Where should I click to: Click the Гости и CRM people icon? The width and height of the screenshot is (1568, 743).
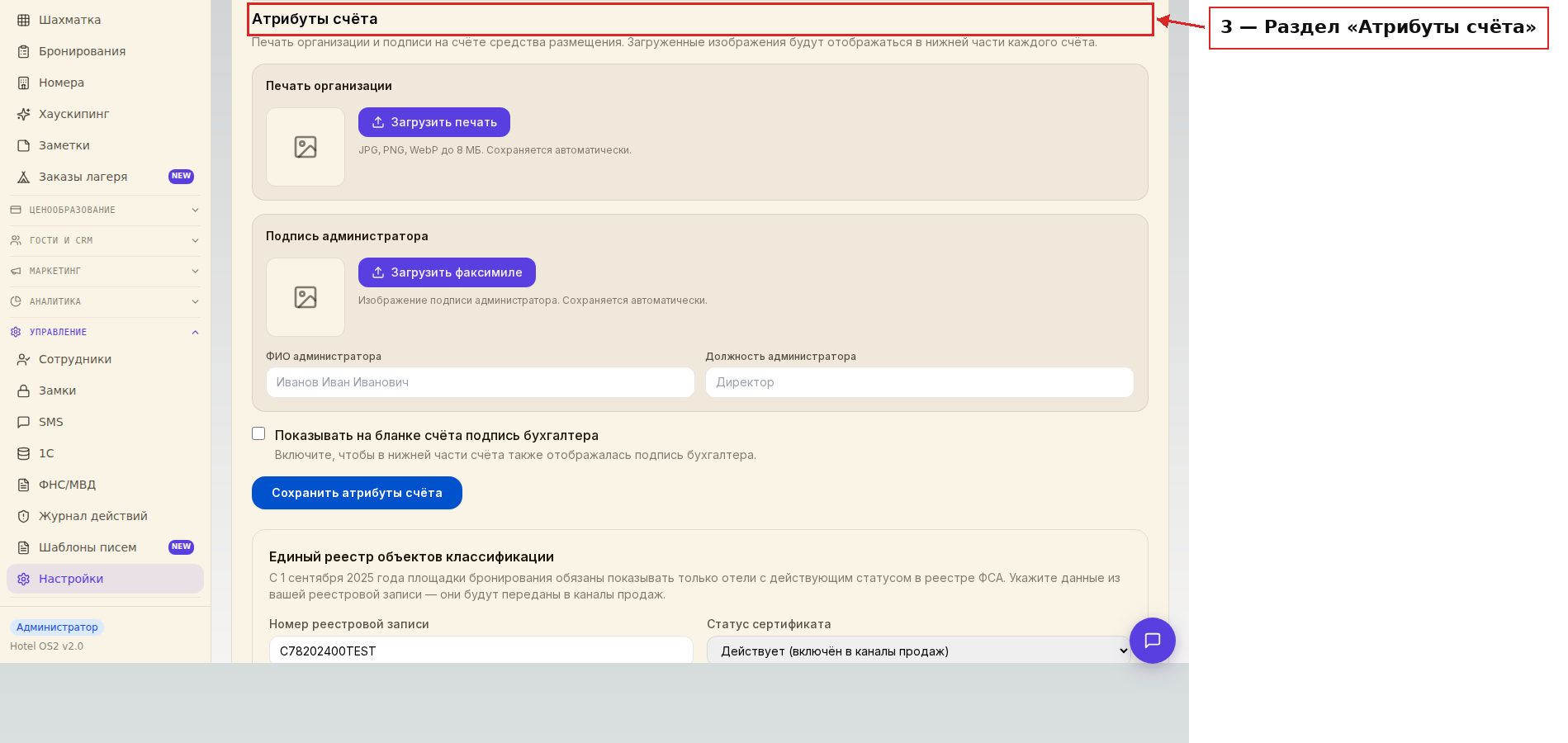click(x=16, y=240)
